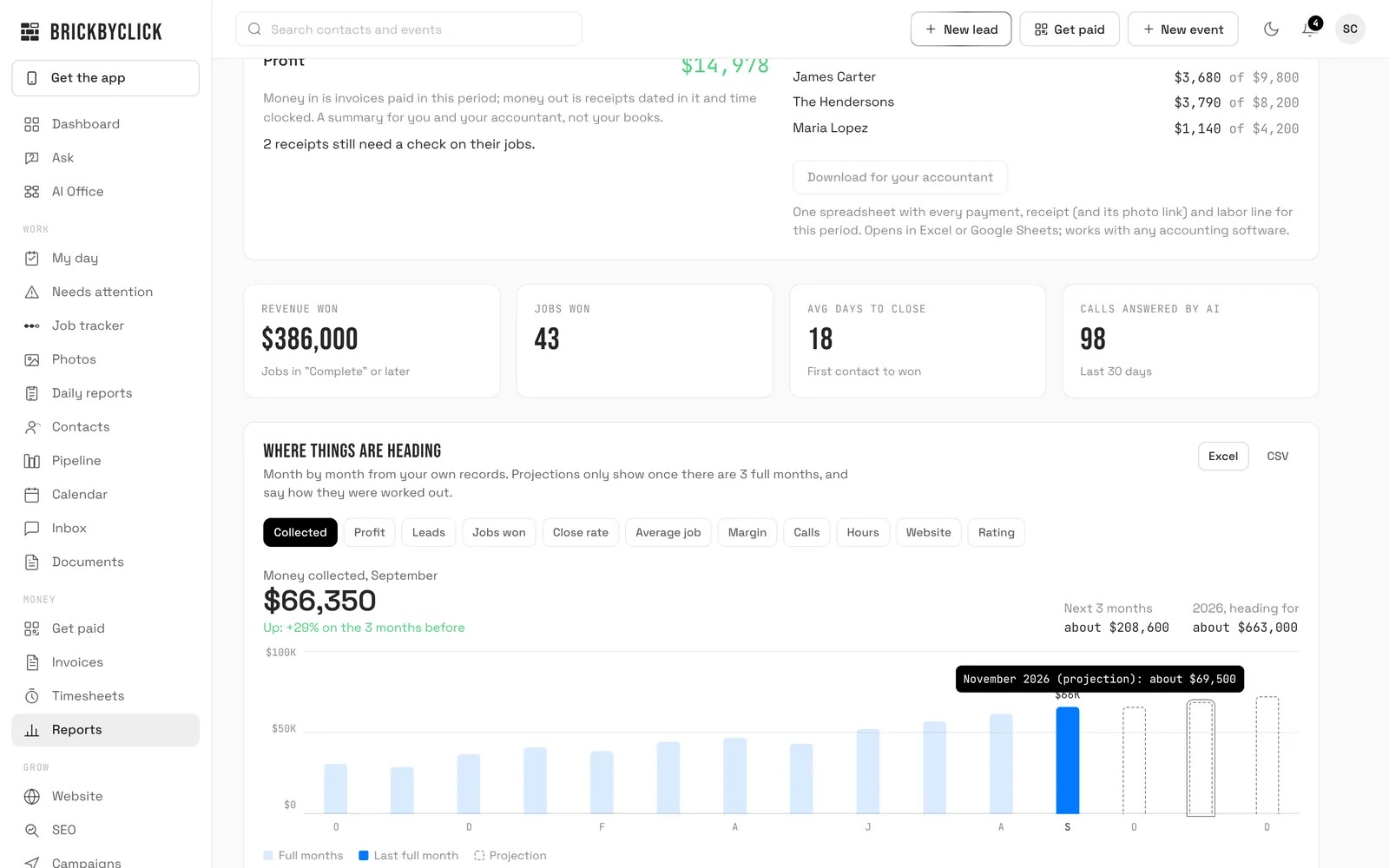Switch to the Close rate tab
Viewport: 1389px width, 868px height.
pyautogui.click(x=581, y=533)
